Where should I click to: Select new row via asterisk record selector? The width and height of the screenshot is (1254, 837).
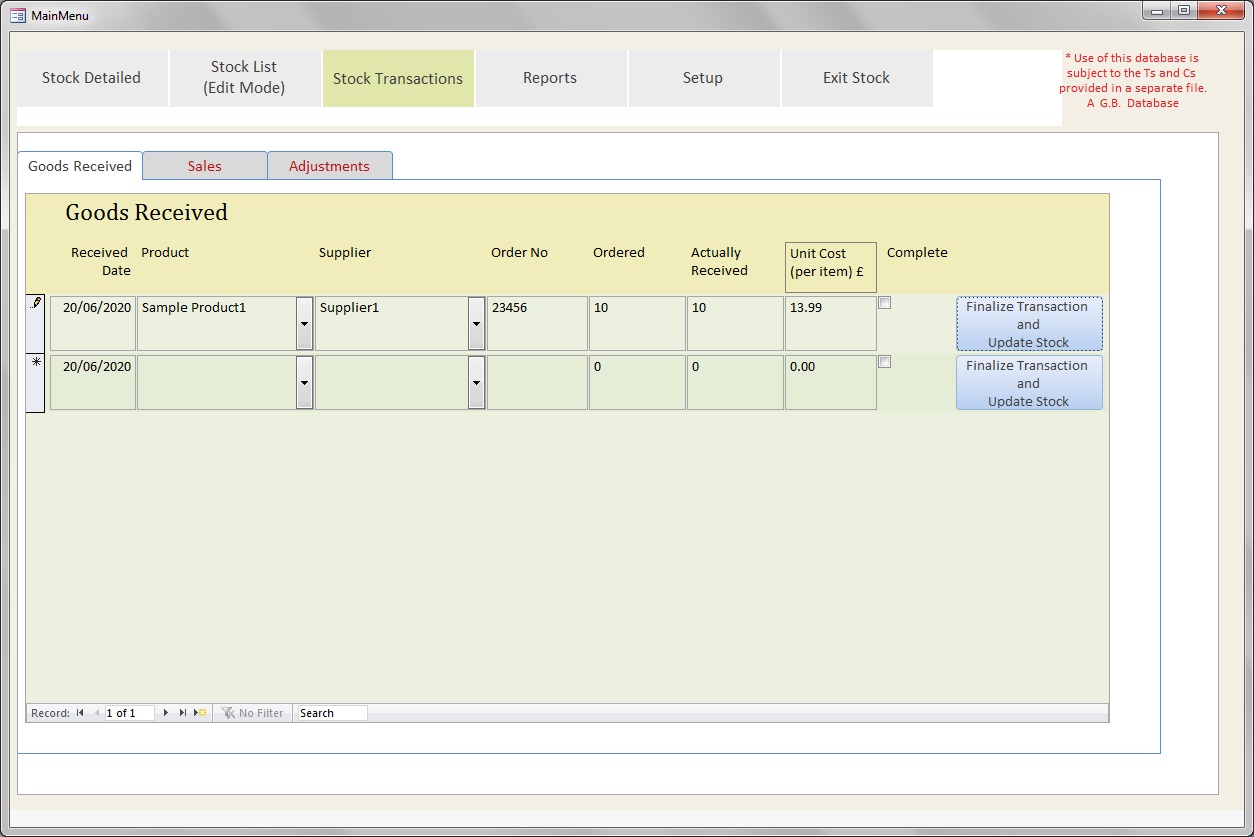coord(35,382)
